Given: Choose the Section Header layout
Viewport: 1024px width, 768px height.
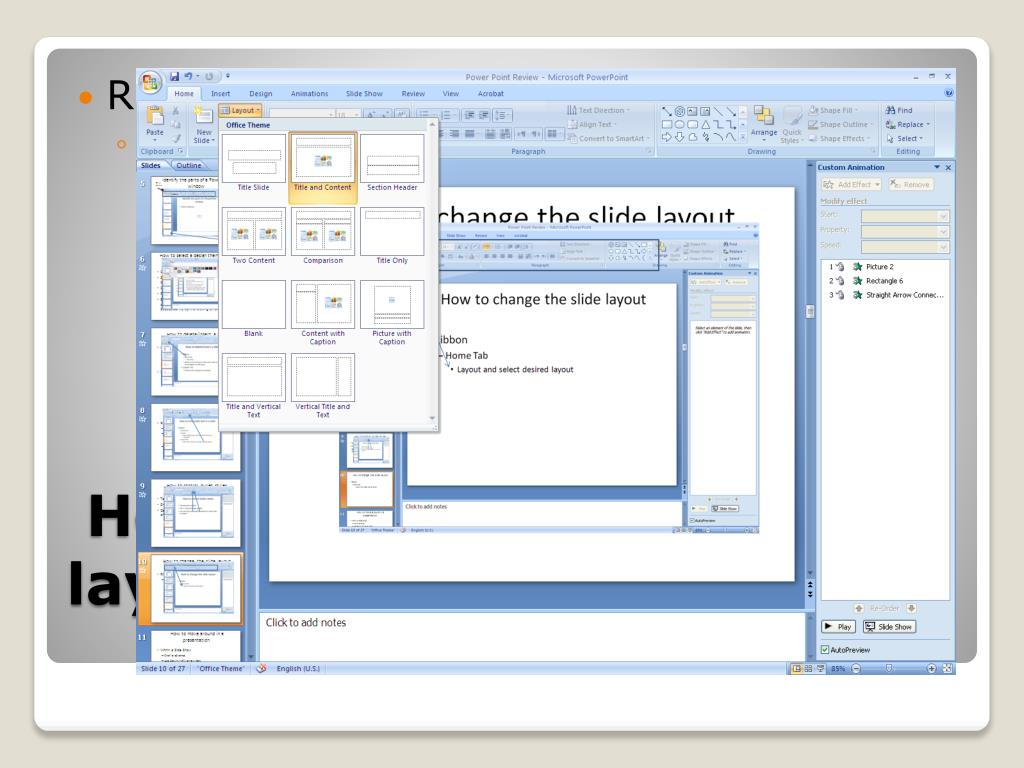Looking at the screenshot, I should [x=392, y=163].
